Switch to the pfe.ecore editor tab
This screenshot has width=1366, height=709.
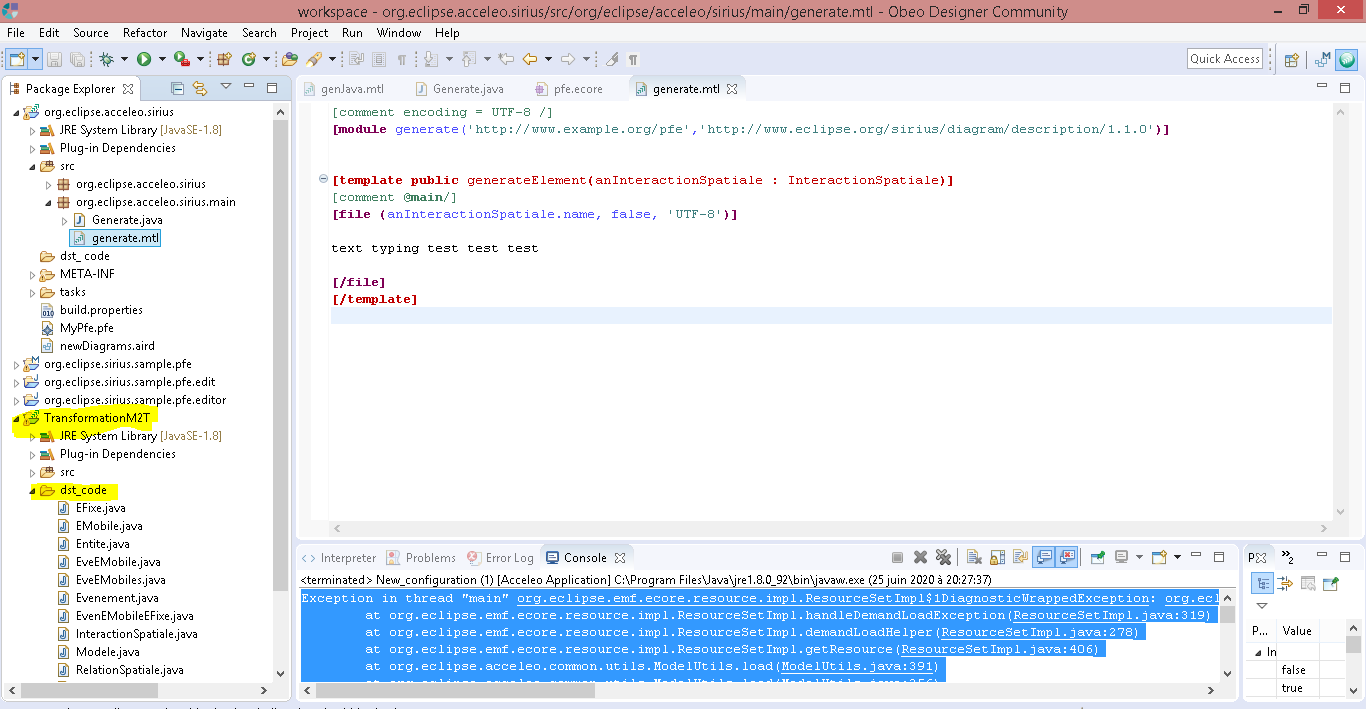coord(570,89)
